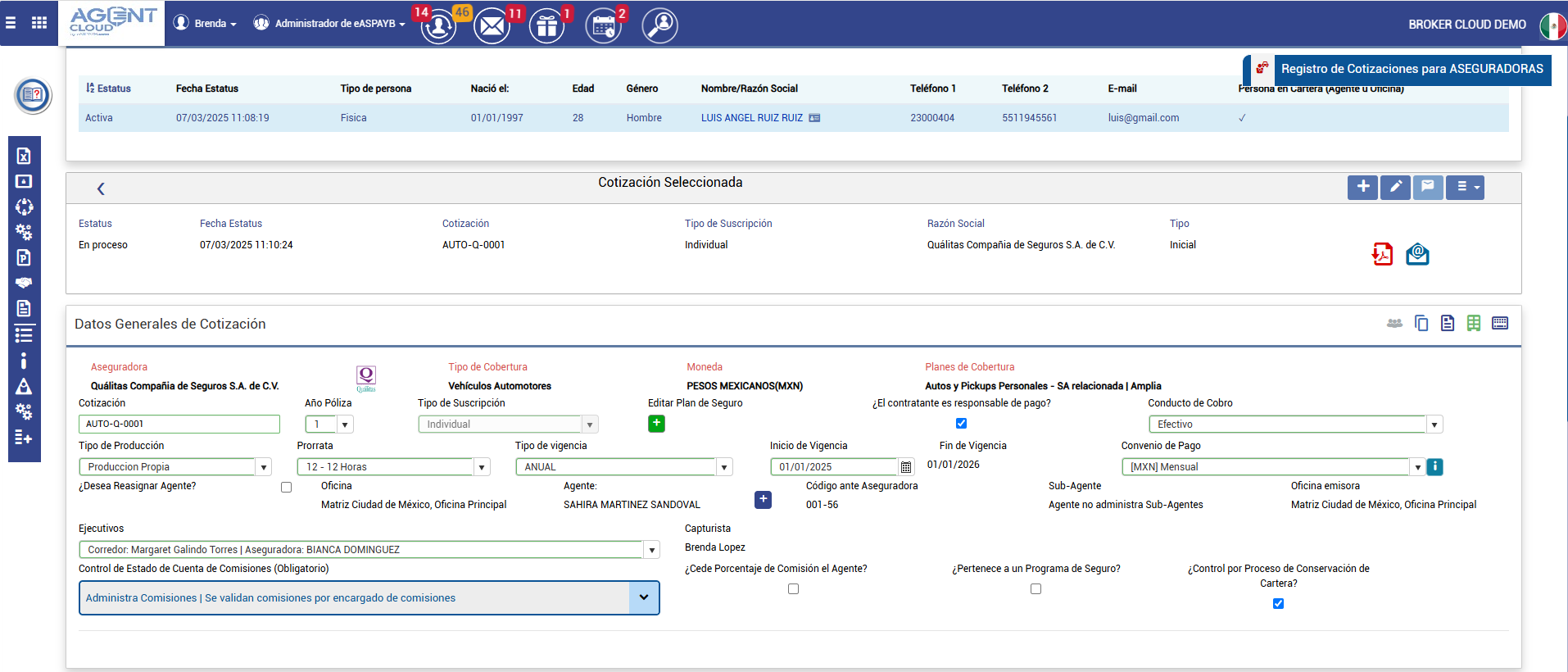Image resolution: width=1568 pixels, height=672 pixels.
Task: Add a new quotation with the plus button
Action: 1362,187
